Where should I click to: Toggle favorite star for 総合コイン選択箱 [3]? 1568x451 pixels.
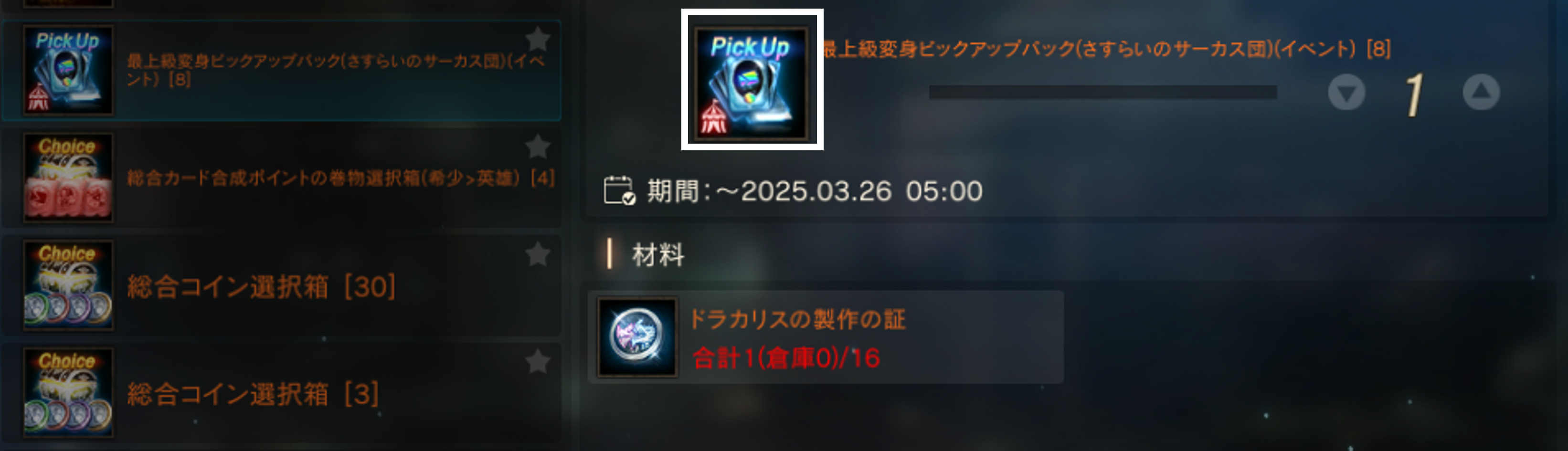coord(538,362)
